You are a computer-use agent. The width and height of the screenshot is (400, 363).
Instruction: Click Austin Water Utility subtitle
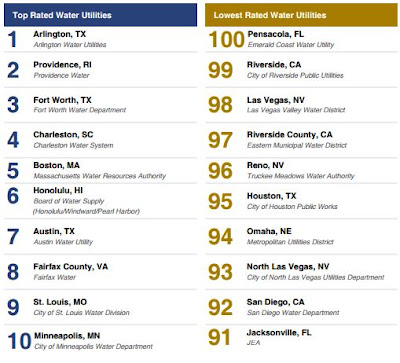coord(63,242)
